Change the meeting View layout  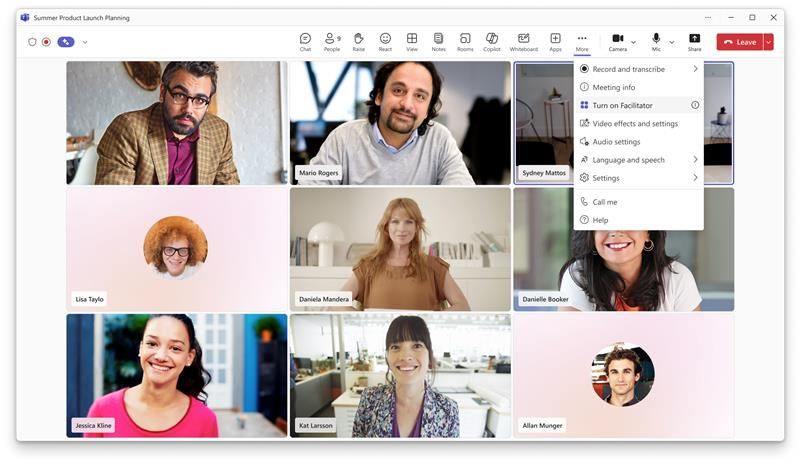[x=412, y=41]
